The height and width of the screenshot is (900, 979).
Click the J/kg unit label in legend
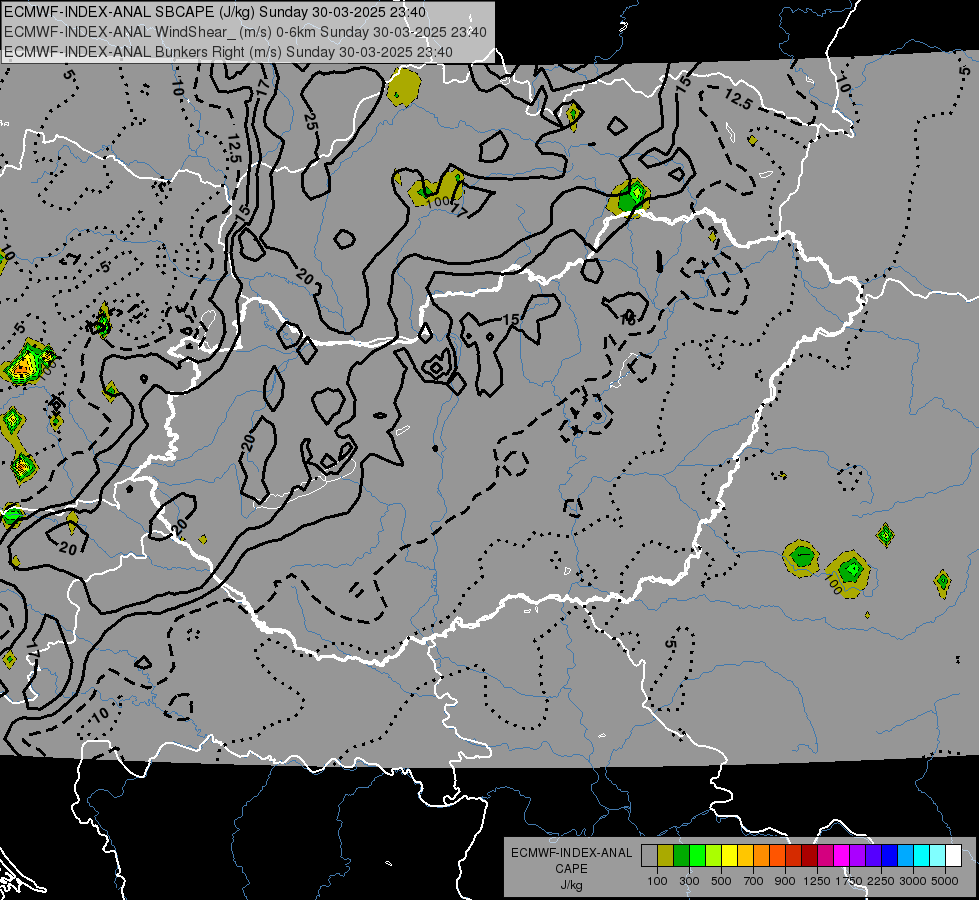click(571, 885)
